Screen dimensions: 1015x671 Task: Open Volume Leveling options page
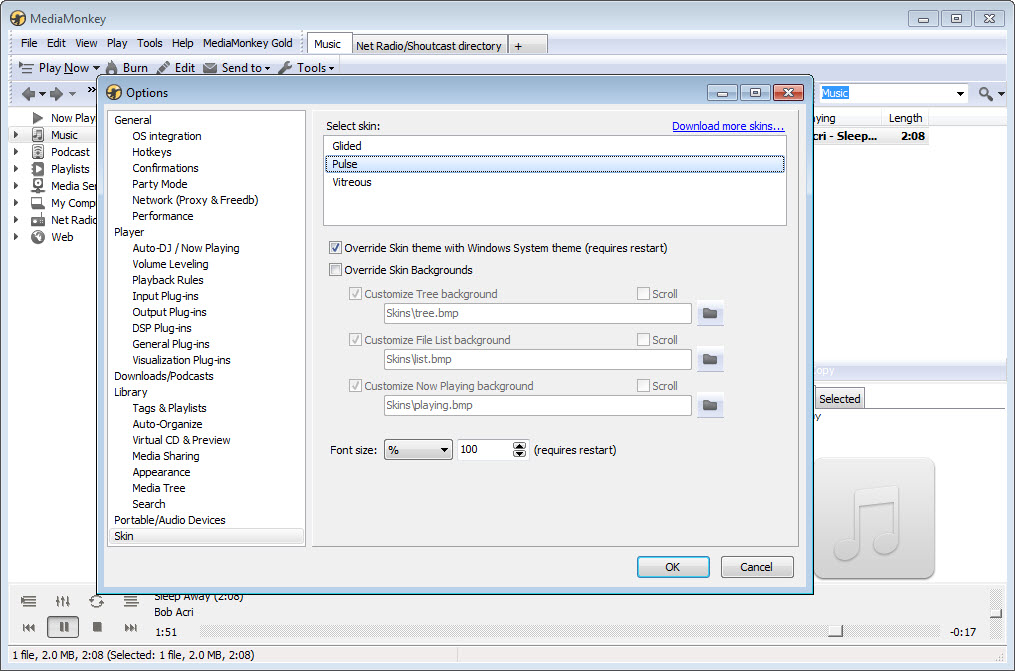coord(170,264)
